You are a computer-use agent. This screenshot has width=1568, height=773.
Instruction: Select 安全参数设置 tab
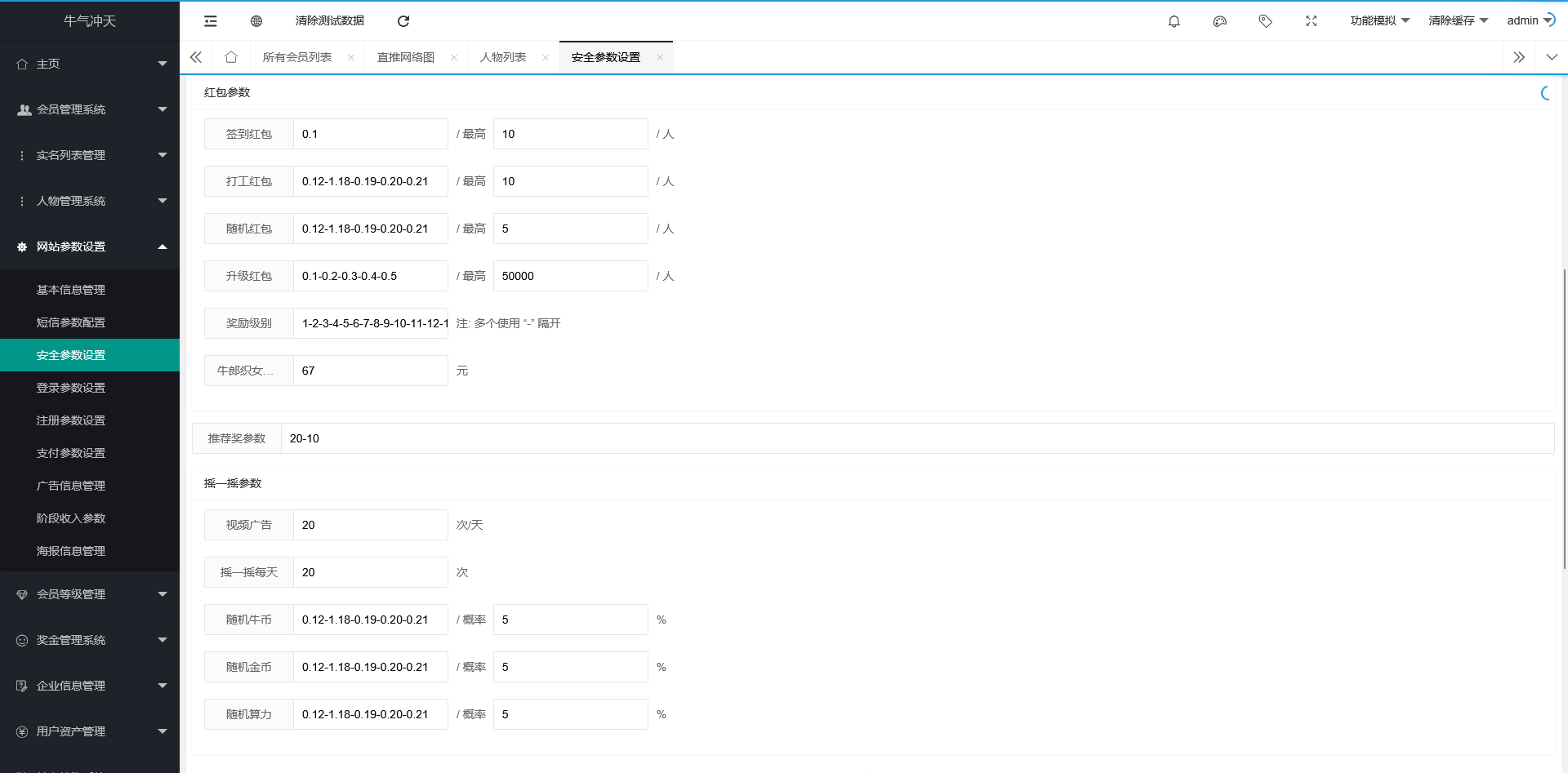tap(606, 57)
